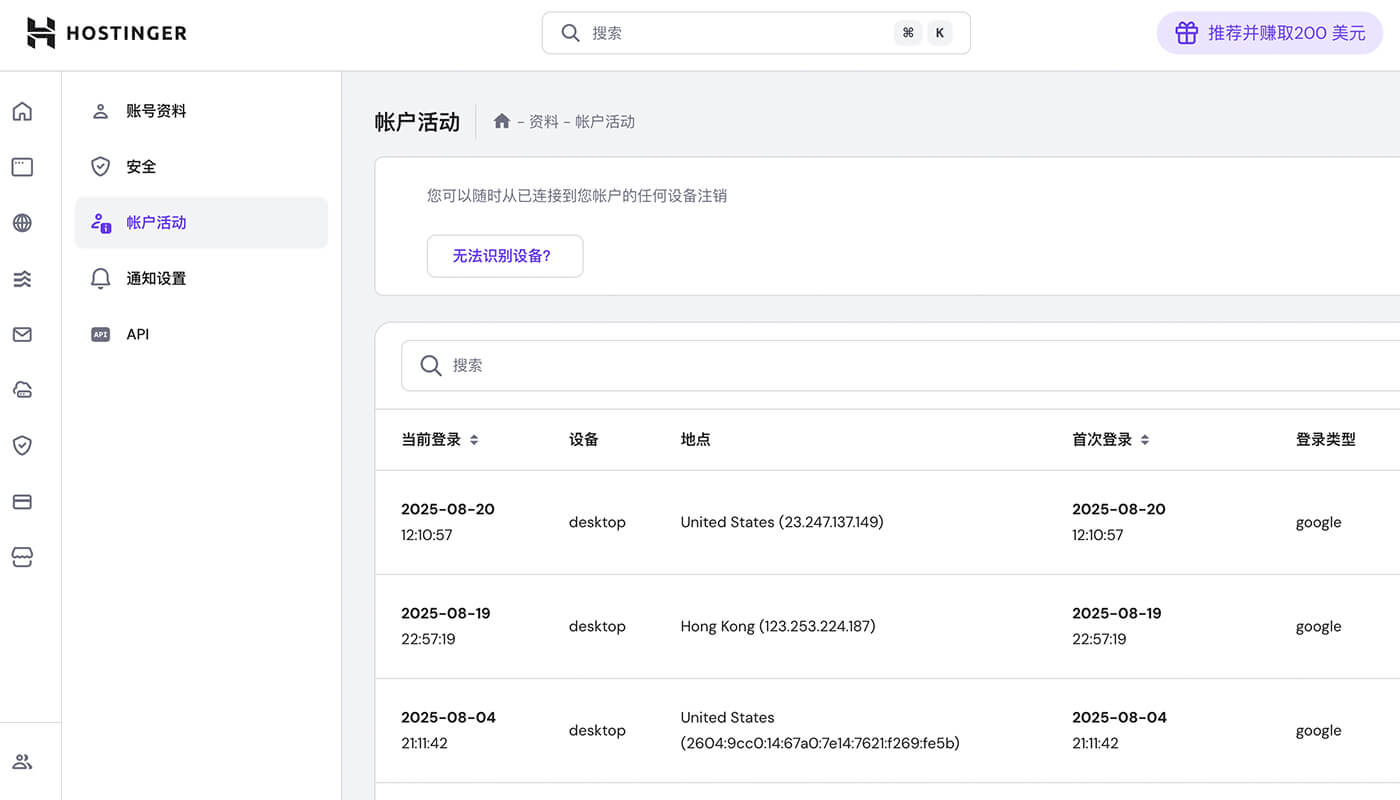Focus the table 搜索 input field
This screenshot has height=800, width=1400.
coord(900,365)
